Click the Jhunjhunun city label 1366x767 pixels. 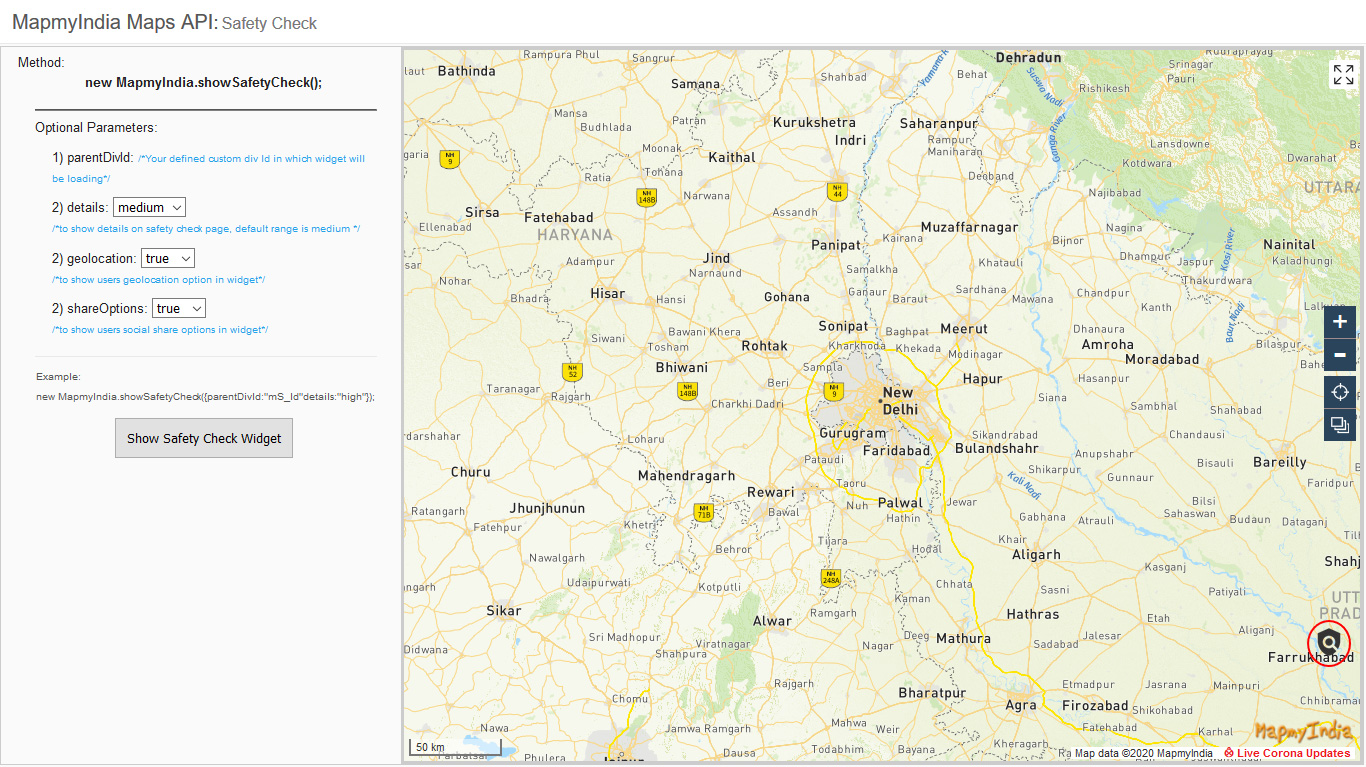[547, 508]
